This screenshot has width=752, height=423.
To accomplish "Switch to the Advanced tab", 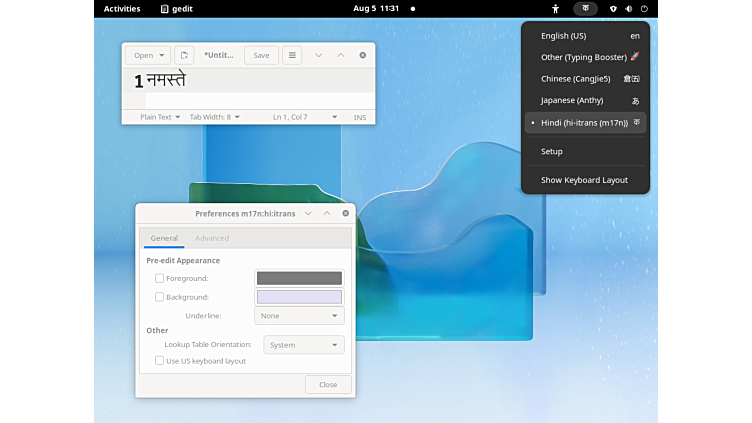I will 212,238.
